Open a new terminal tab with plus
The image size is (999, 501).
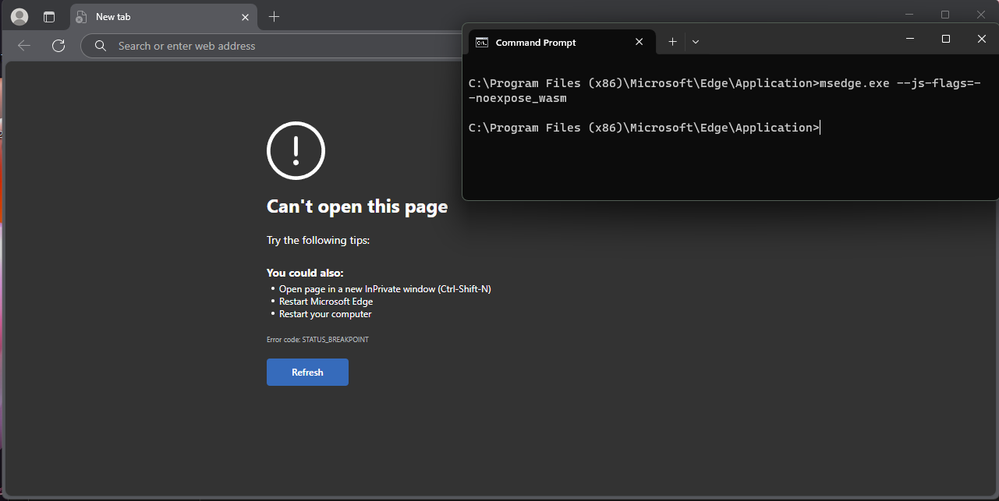pos(672,41)
